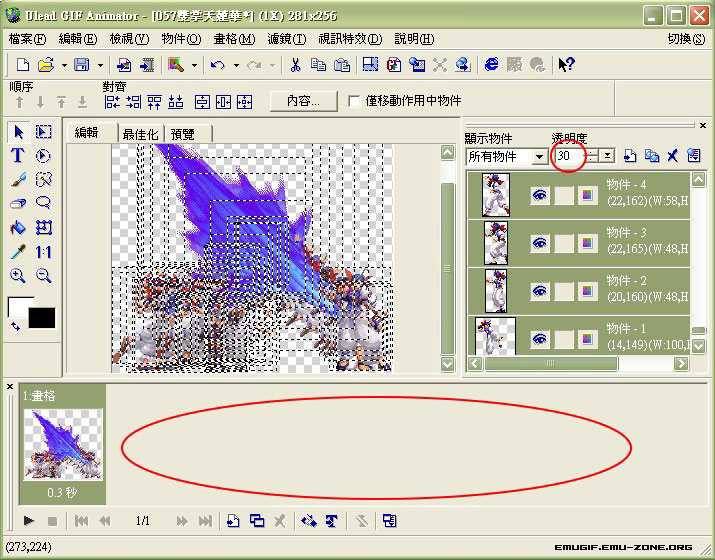Select the Eraser tool

[x=18, y=203]
